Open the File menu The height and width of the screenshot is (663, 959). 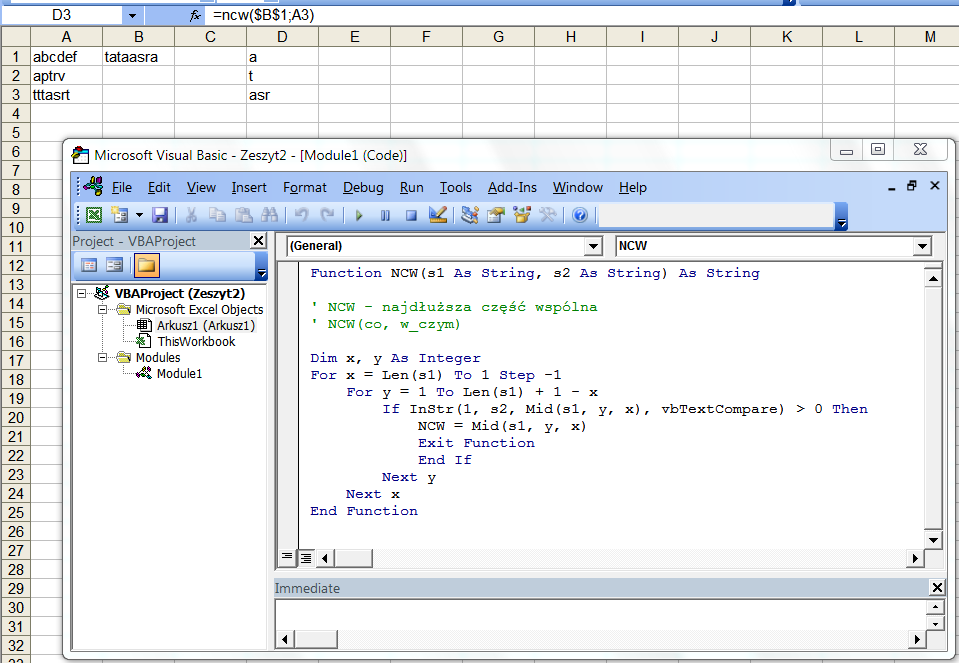tap(122, 187)
